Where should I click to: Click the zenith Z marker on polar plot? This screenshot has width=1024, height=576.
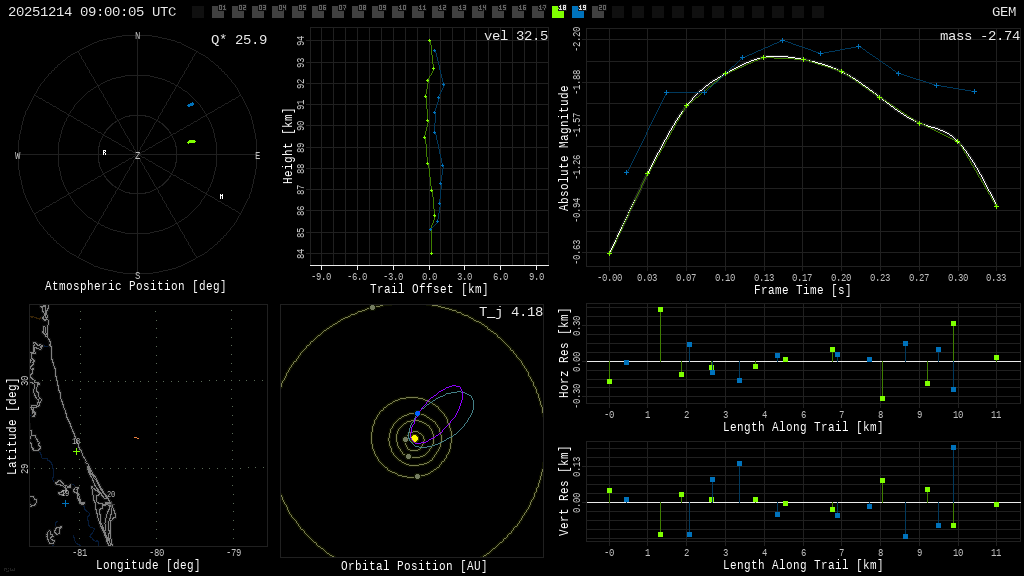pos(138,156)
